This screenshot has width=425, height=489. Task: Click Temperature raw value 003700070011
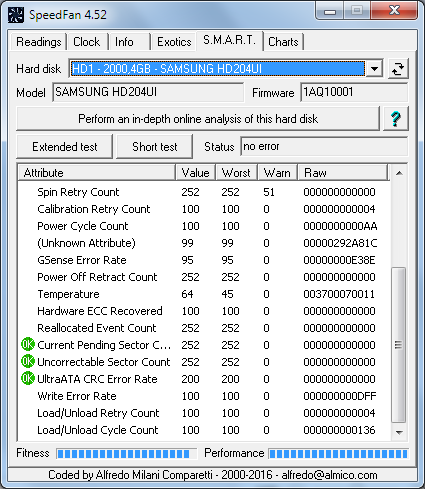pyautogui.click(x=339, y=294)
